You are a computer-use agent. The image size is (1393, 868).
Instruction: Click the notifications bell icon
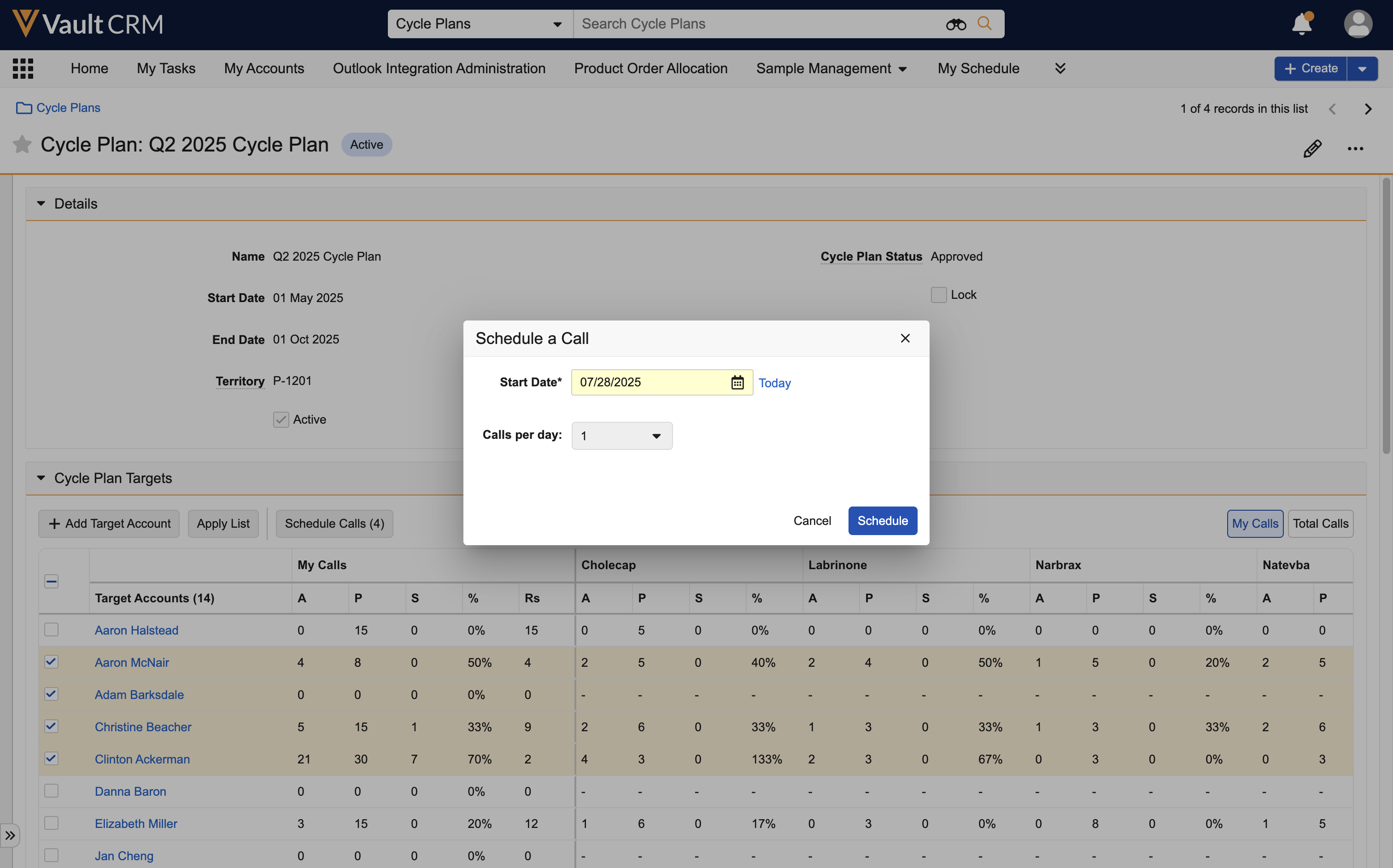tap(1301, 24)
